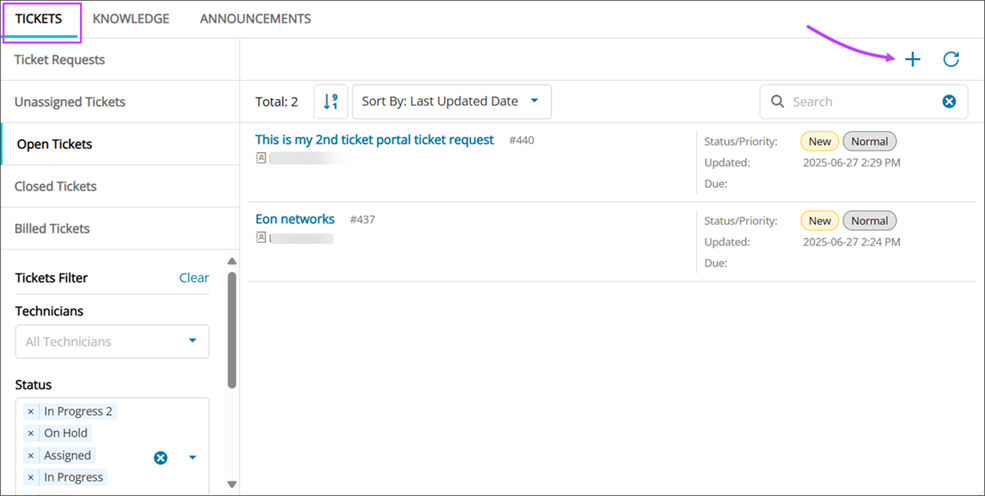The width and height of the screenshot is (985, 496).
Task: Open ticket 'This is my 2nd ticket portal ticket request'
Action: pos(374,140)
